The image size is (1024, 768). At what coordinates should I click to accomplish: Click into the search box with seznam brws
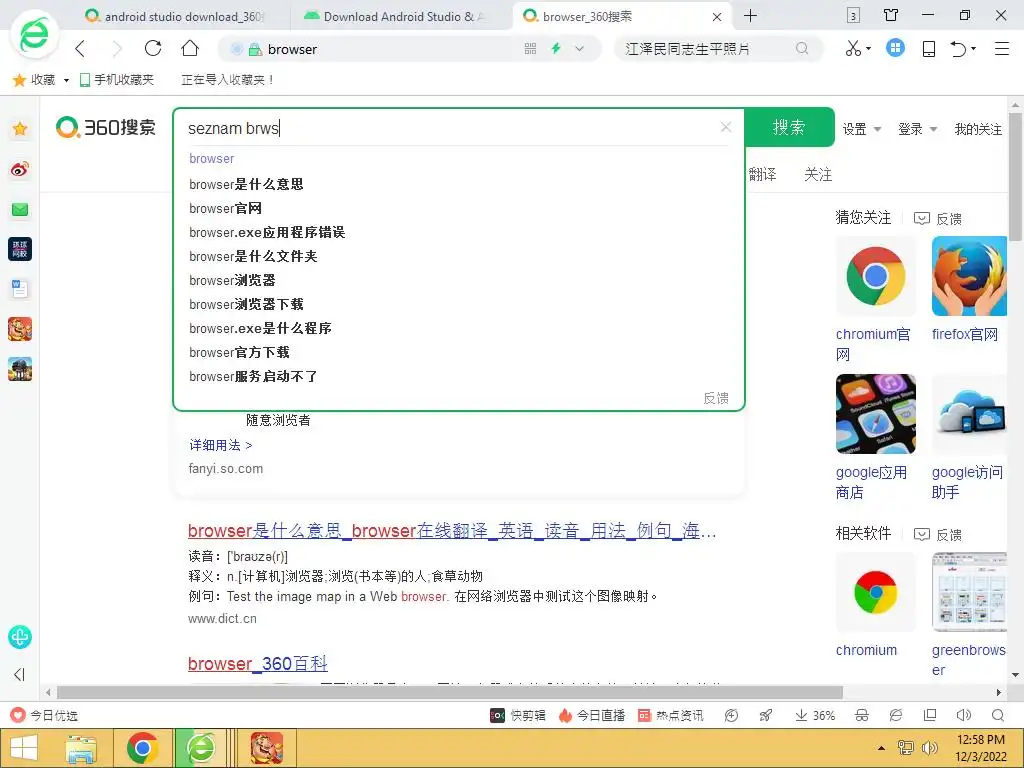pos(451,128)
